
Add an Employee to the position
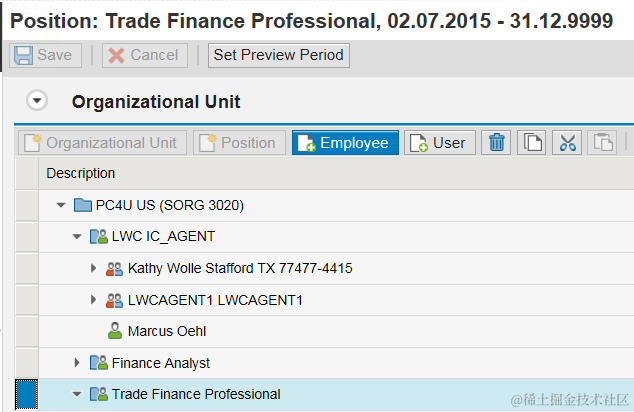pyautogui.click(x=345, y=143)
